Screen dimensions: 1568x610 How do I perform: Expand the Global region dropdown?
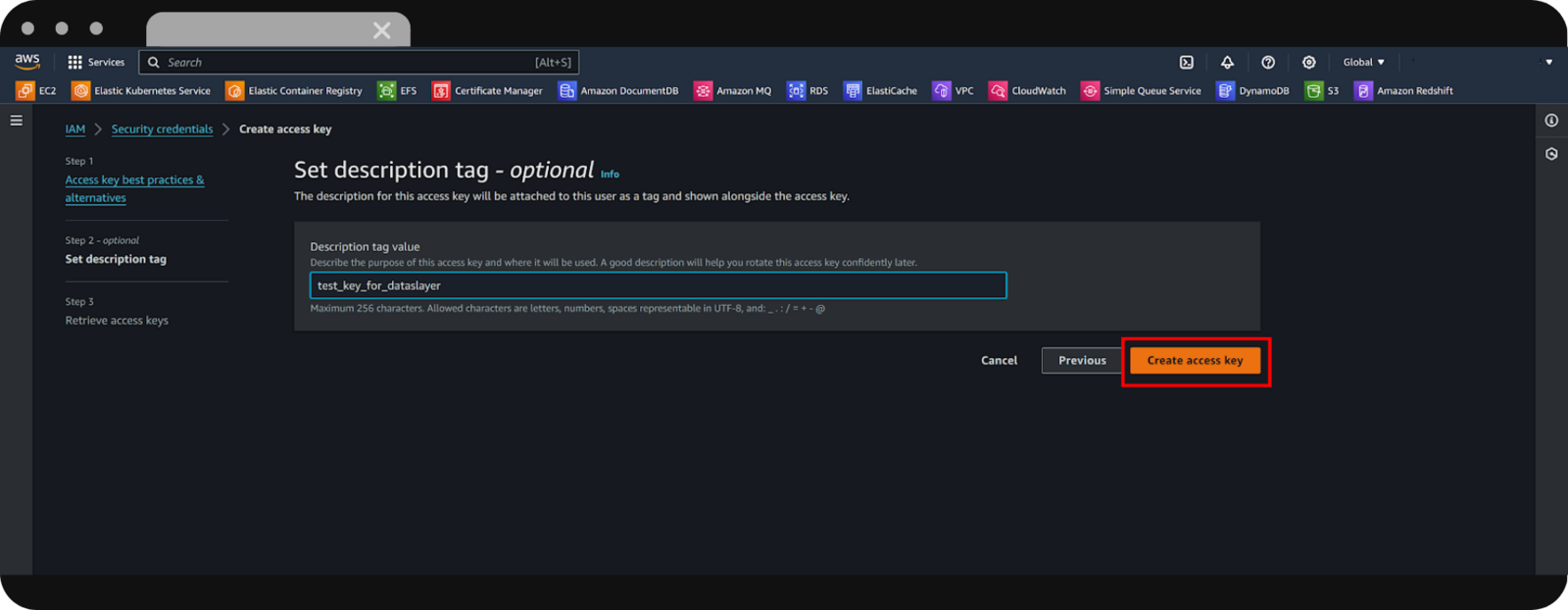(x=1363, y=62)
